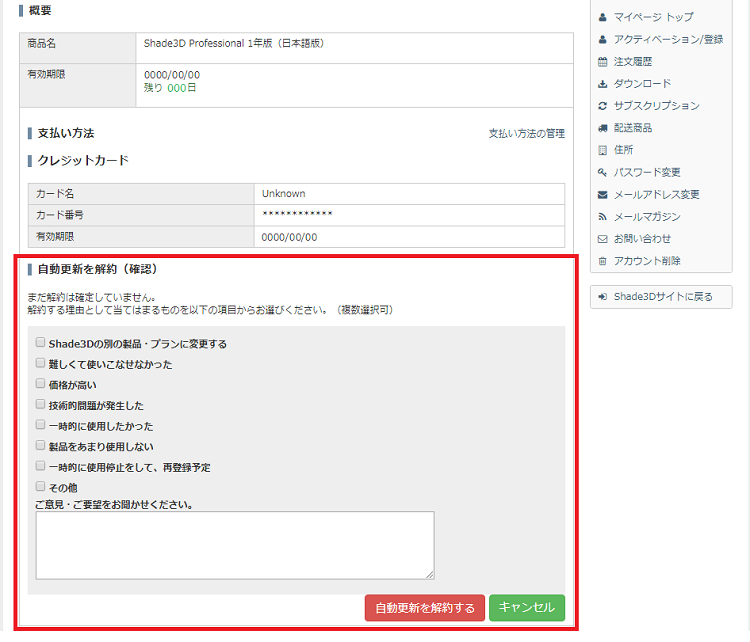
Task: Open the ダウンロード sidebar entry
Action: click(x=642, y=84)
